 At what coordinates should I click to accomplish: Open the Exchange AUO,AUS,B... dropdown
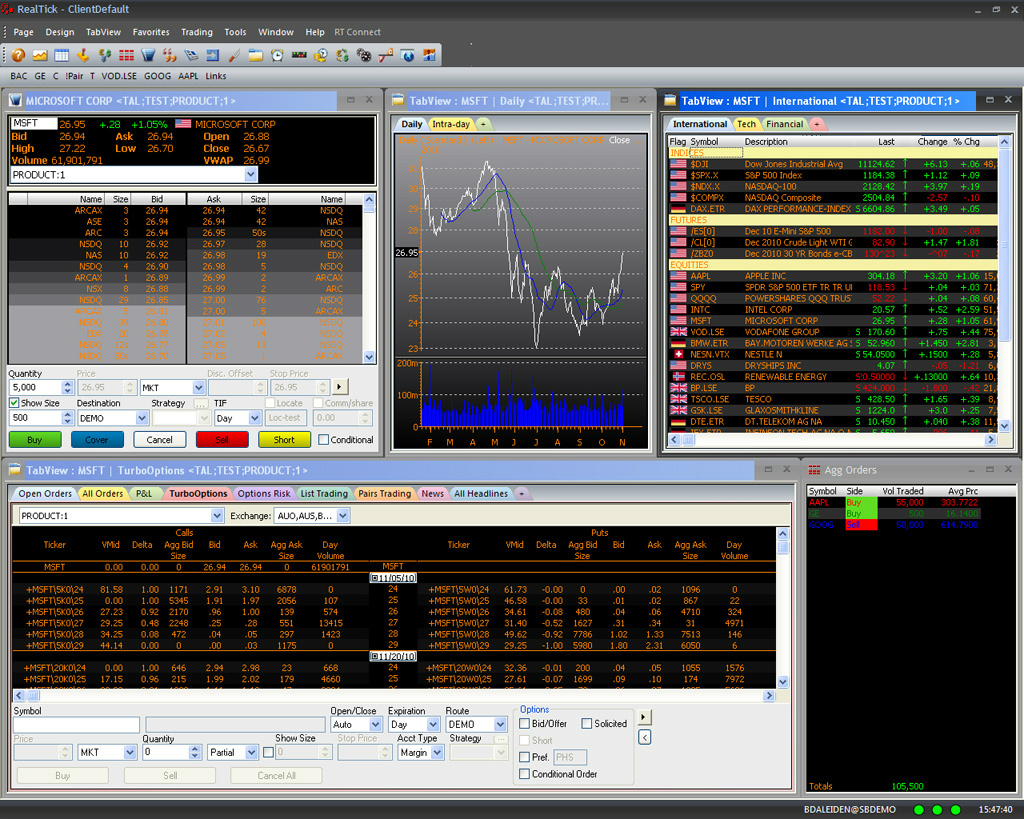343,516
